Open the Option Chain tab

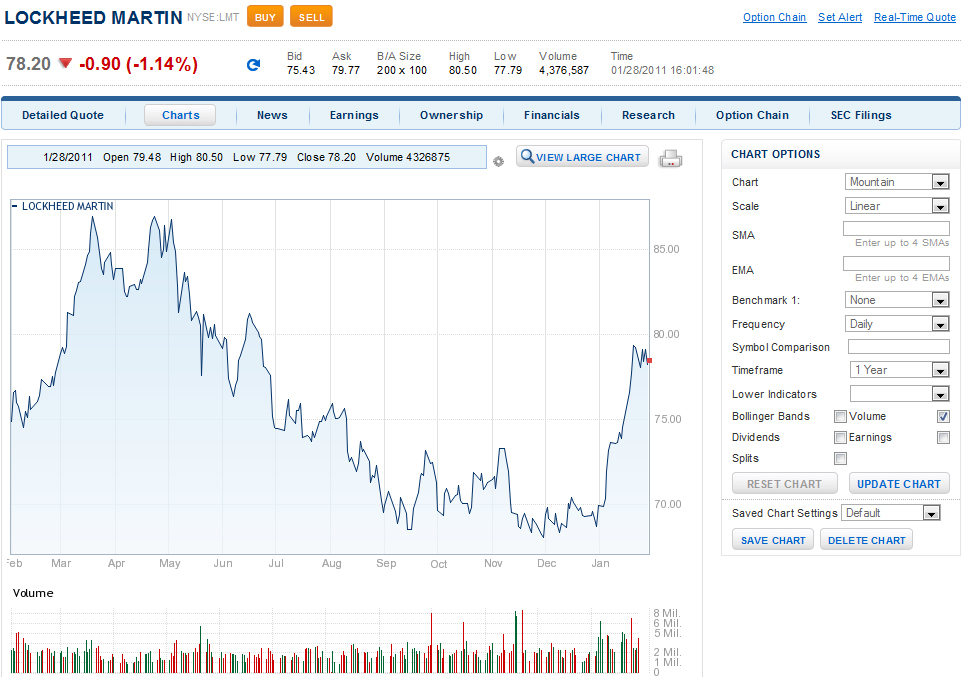click(752, 115)
